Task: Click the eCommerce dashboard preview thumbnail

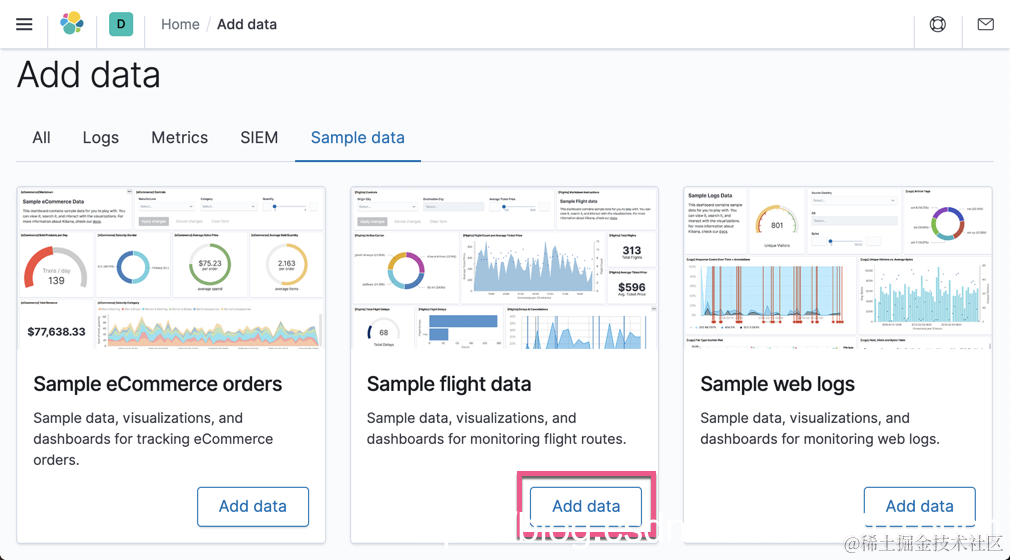Action: (x=171, y=267)
